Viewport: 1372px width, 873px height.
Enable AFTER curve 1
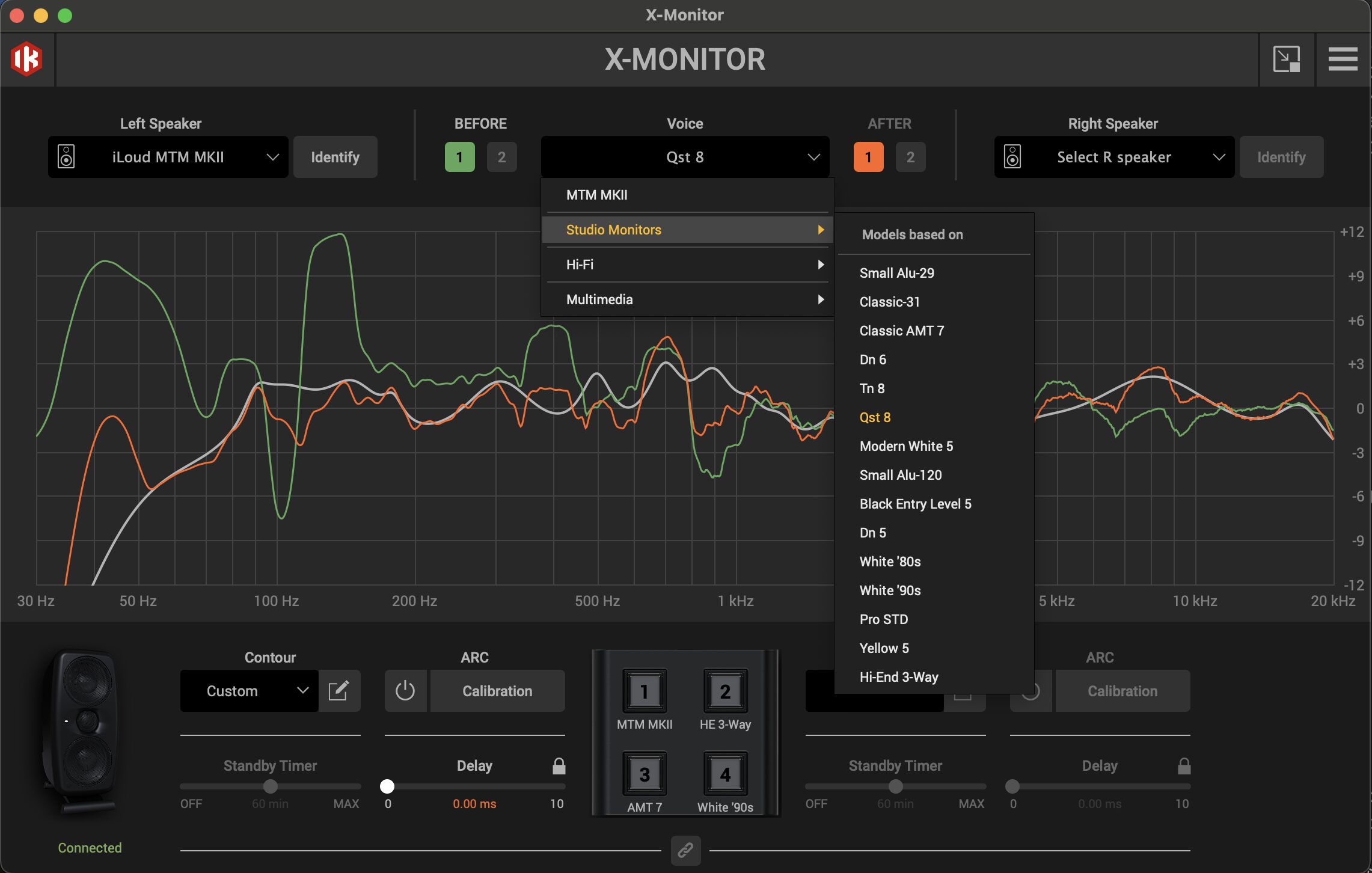click(869, 157)
